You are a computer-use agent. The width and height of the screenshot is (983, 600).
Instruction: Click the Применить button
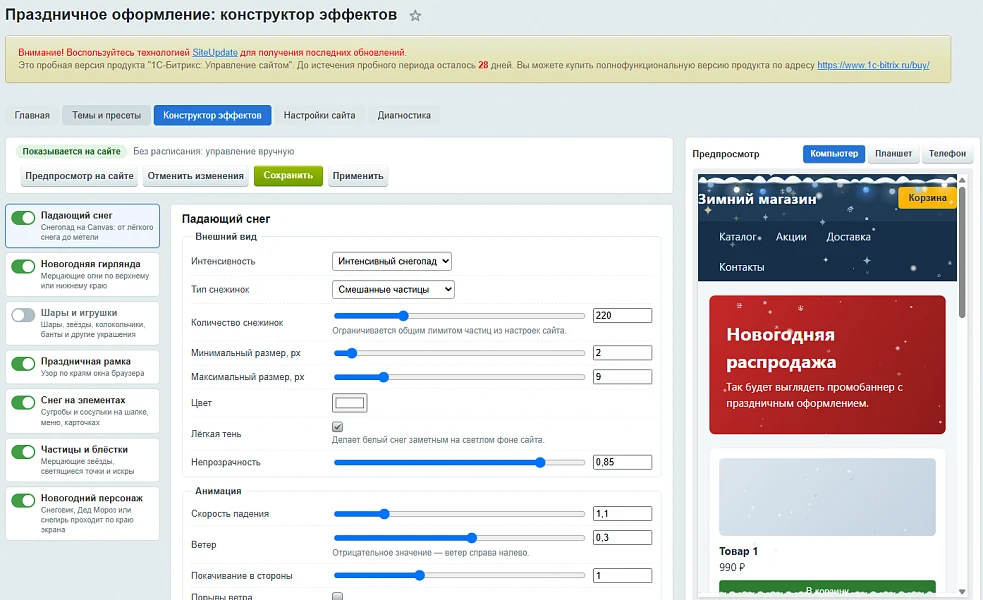[x=358, y=176]
